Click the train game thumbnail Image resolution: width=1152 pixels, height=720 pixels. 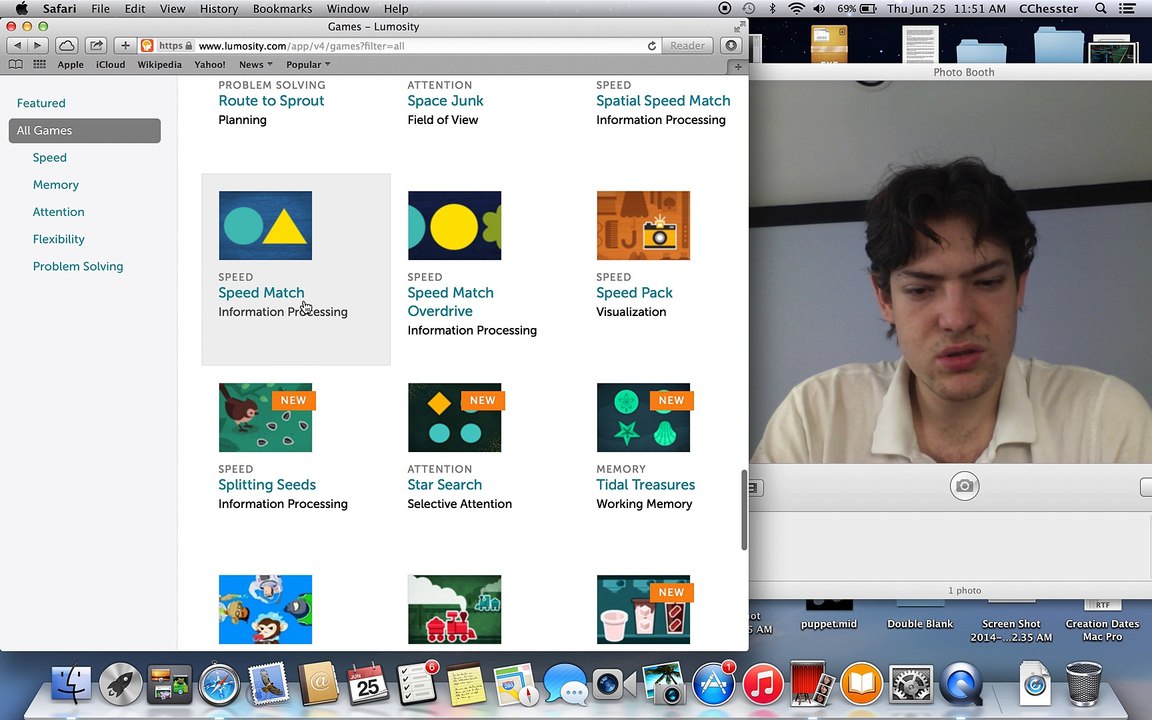coord(454,609)
